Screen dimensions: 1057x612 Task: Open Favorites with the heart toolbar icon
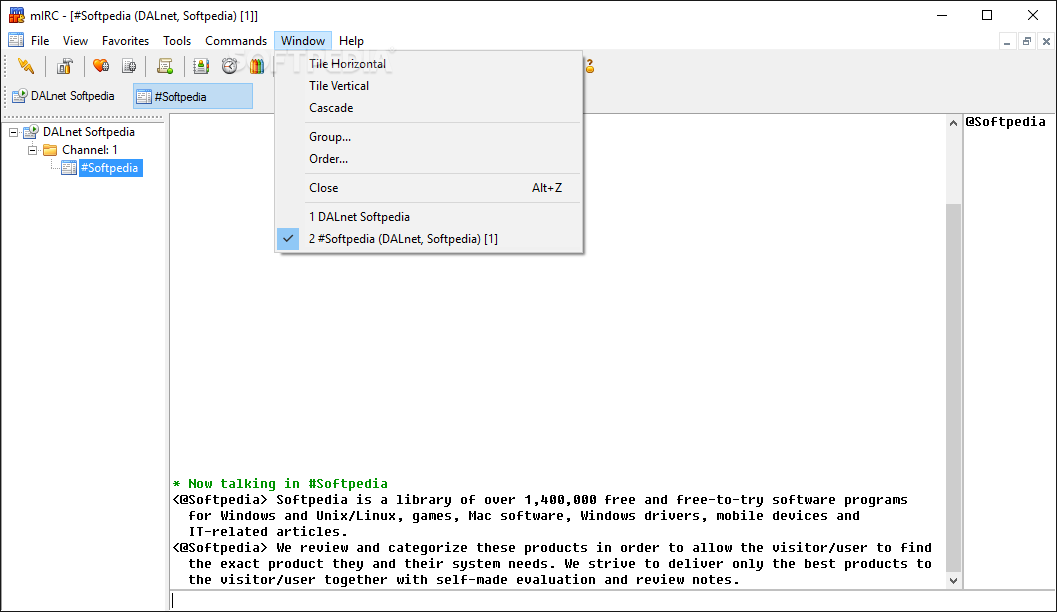point(101,66)
